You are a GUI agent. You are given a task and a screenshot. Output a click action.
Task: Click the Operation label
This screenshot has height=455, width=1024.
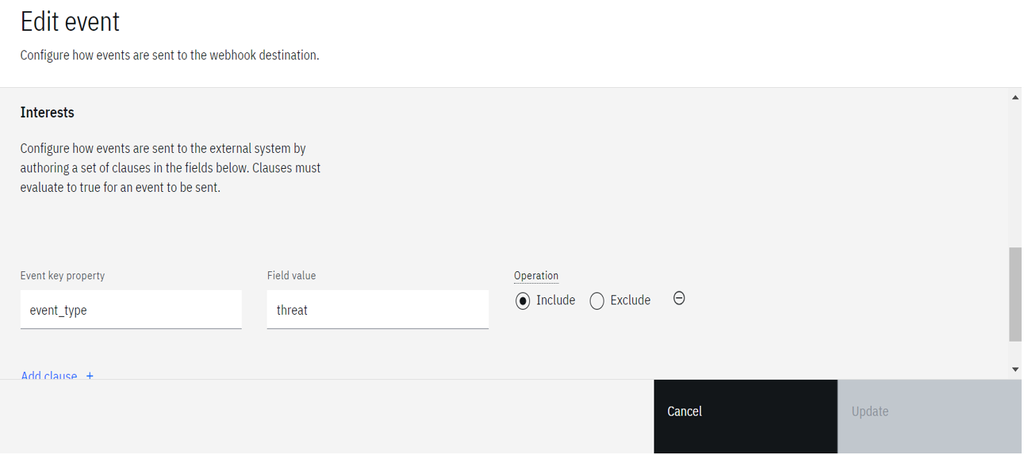(536, 275)
